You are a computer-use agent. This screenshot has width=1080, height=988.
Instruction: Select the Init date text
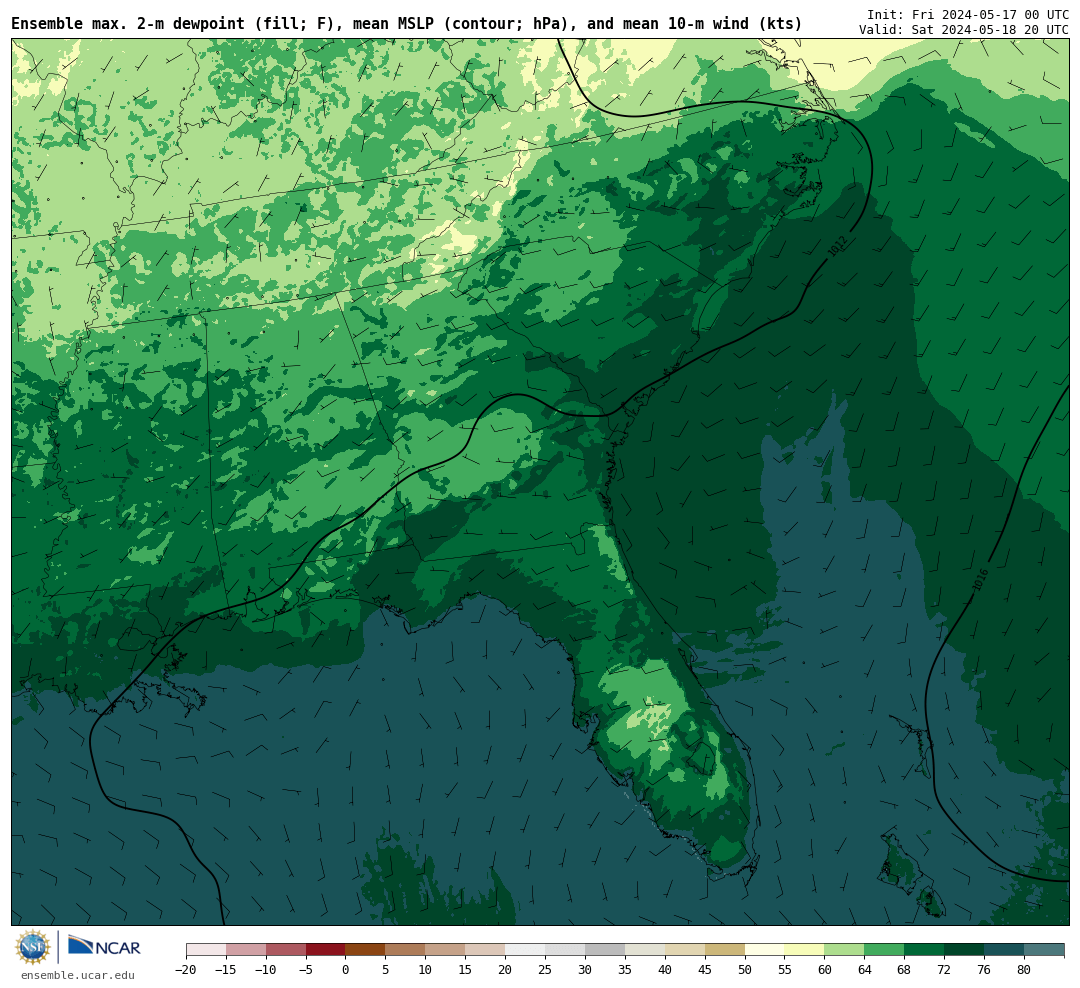pos(968,14)
